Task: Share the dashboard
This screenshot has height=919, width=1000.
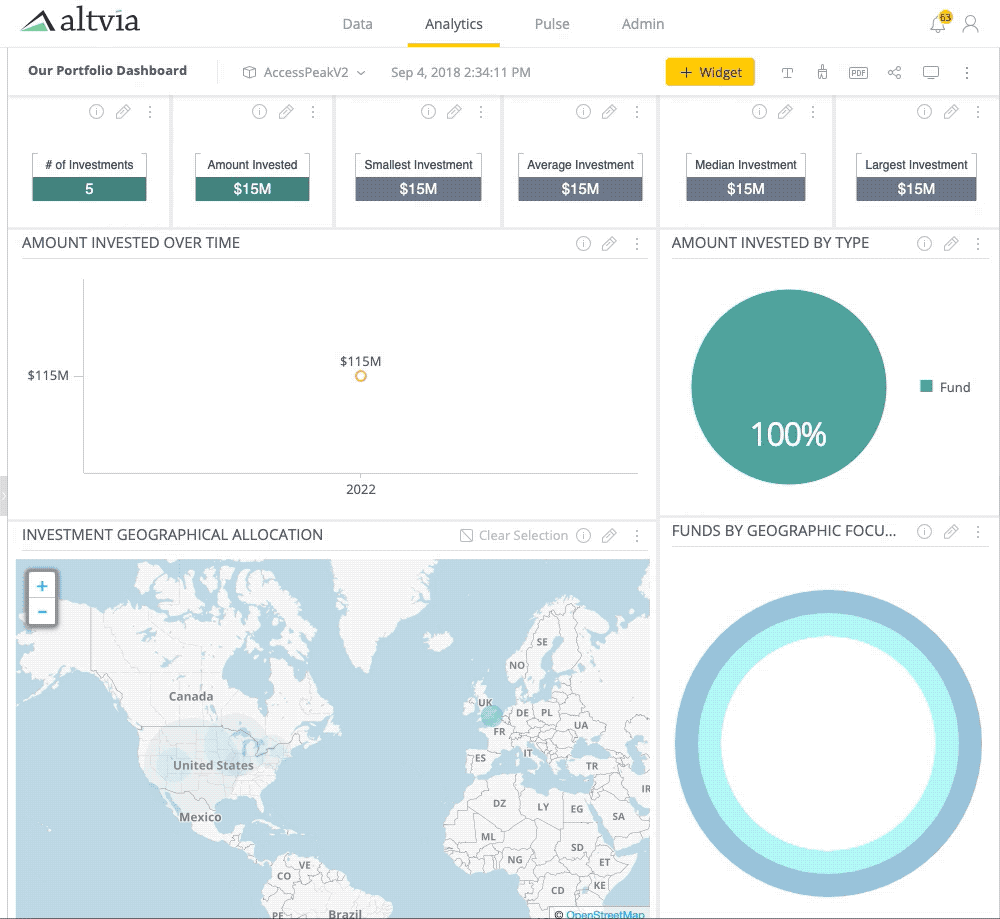Action: (x=894, y=72)
